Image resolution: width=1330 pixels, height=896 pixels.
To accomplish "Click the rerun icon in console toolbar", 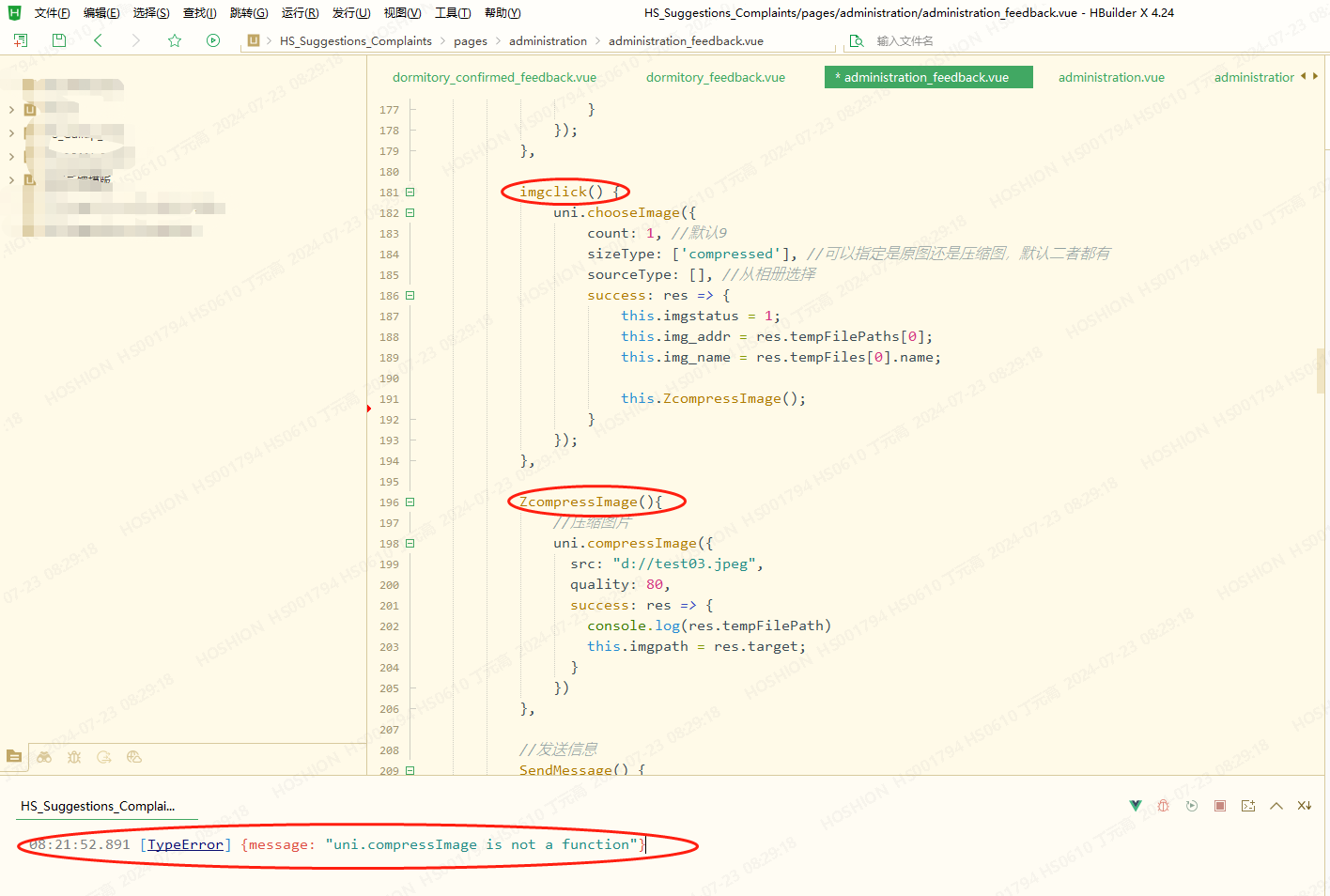I will pyautogui.click(x=1192, y=806).
